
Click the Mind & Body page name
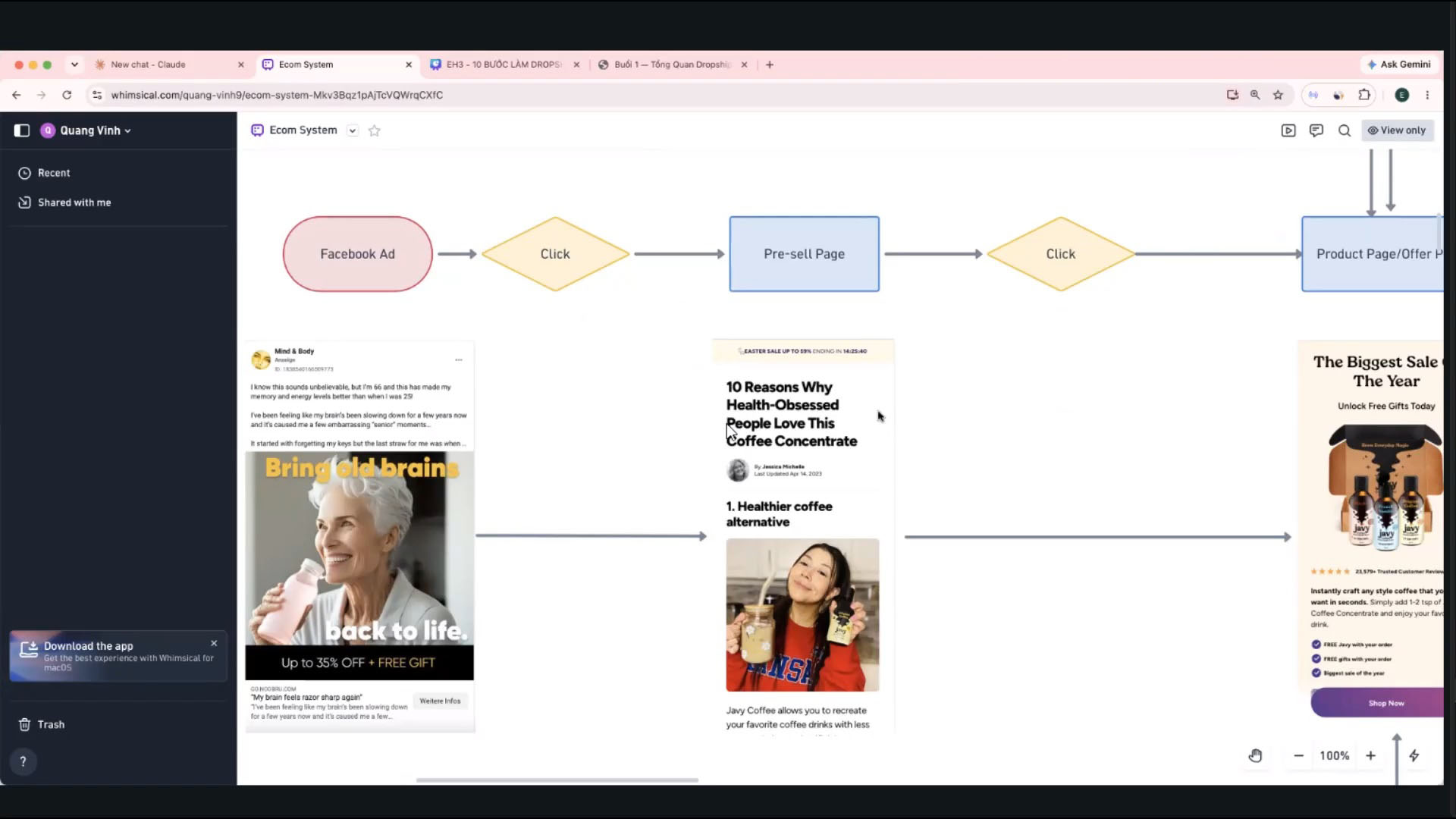(x=294, y=351)
